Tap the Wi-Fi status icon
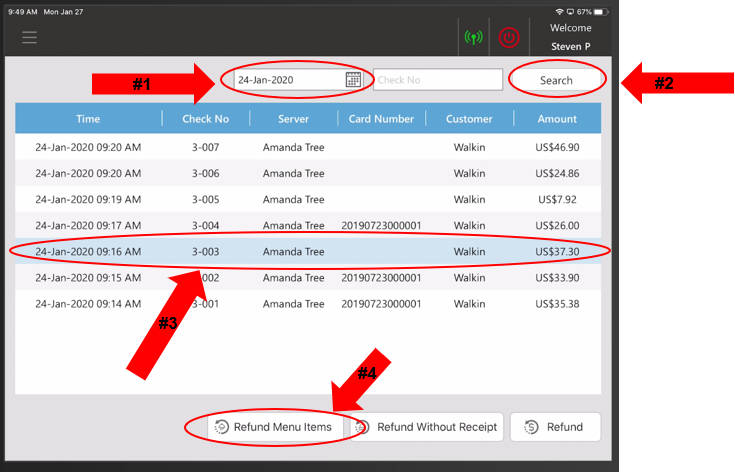Viewport: 735px width, 473px height. [559, 12]
